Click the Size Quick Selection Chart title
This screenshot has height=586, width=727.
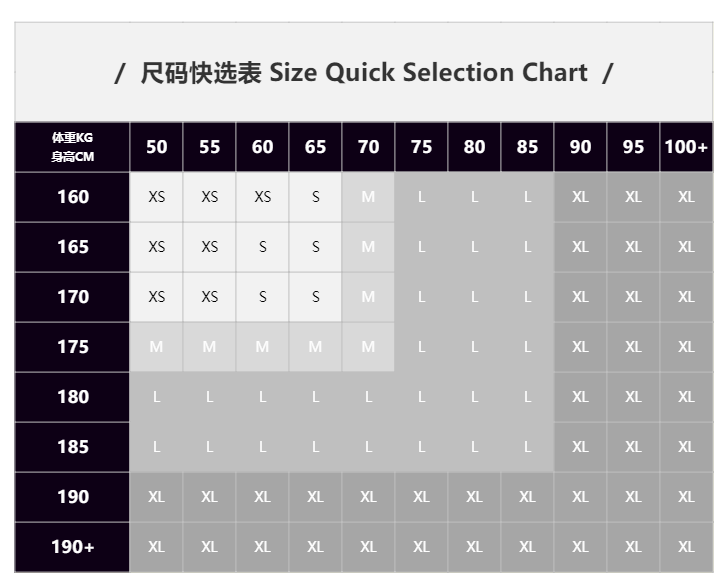[x=364, y=73]
